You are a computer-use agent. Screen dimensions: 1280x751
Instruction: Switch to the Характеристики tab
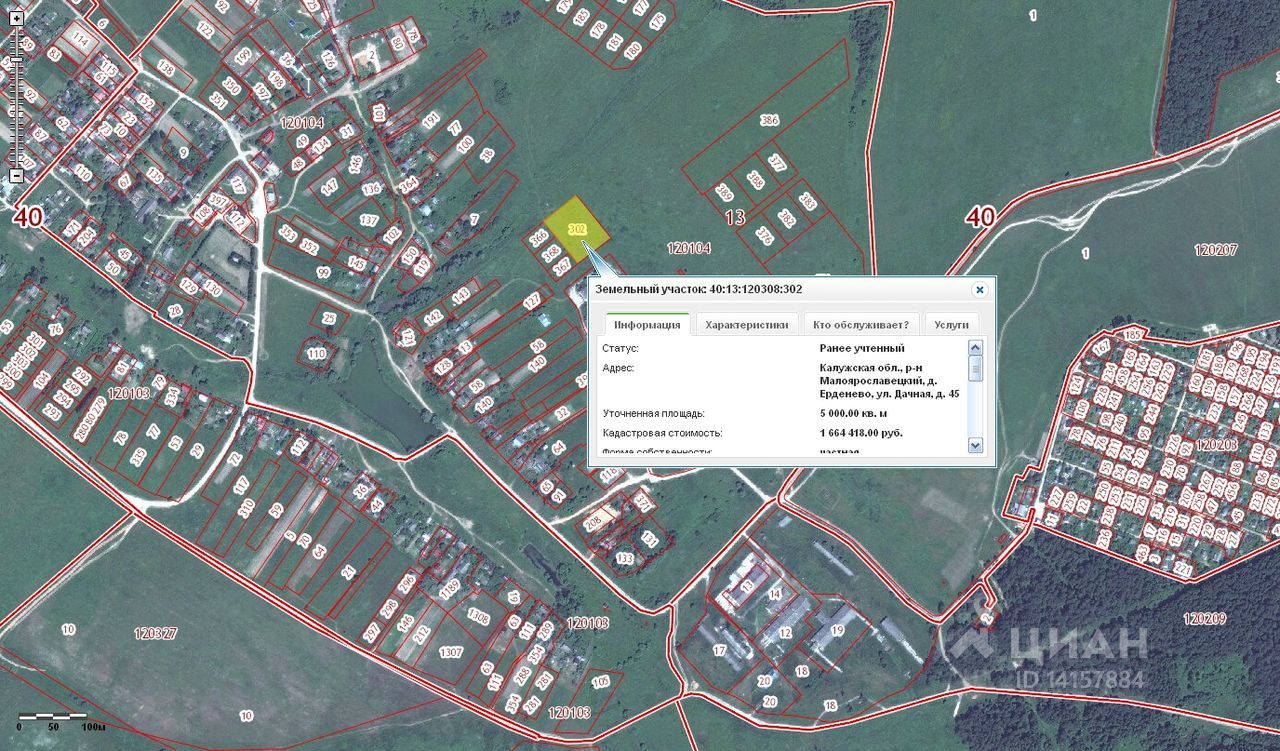747,324
